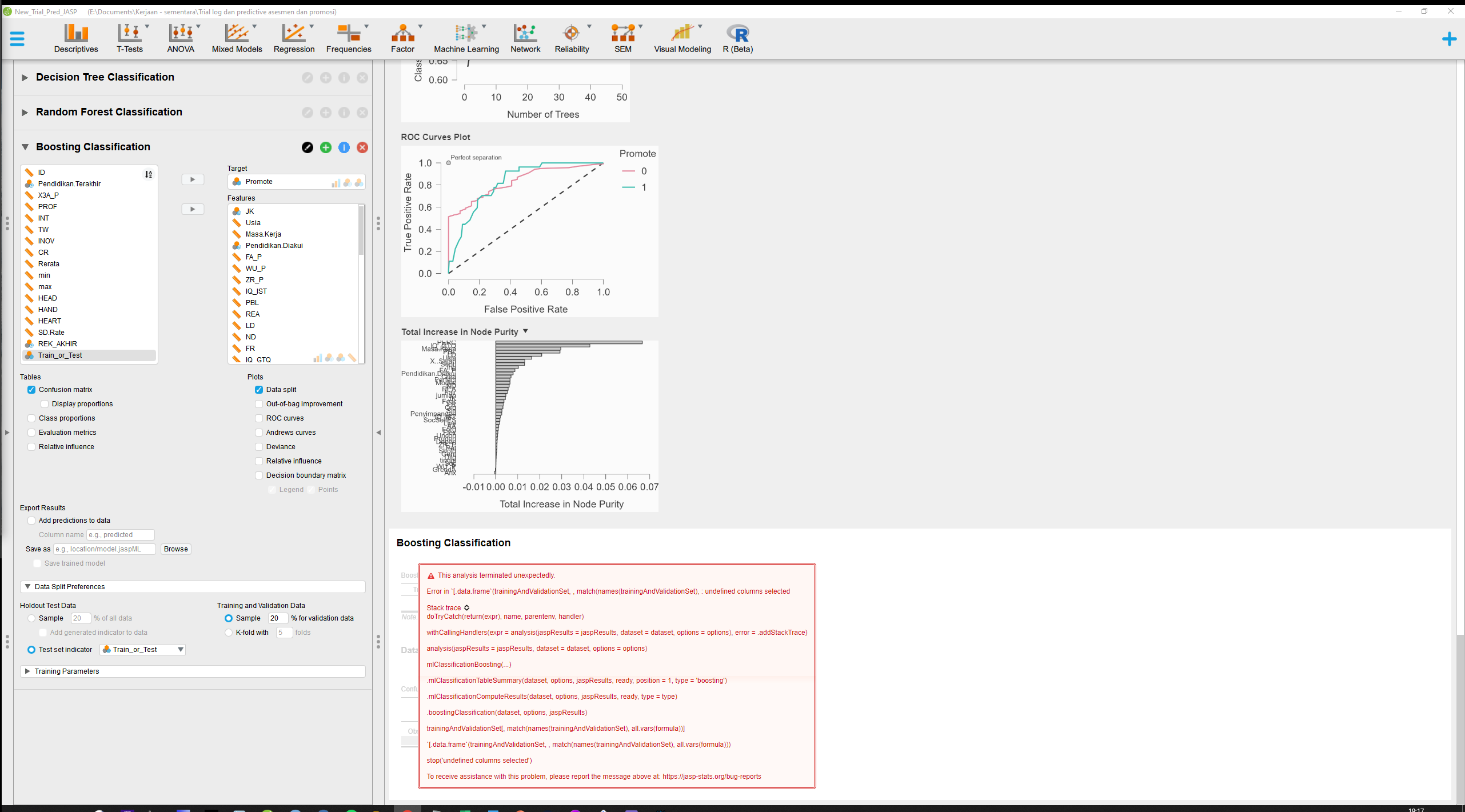Enable the ROC curves plot checkbox
1465x812 pixels.
259,418
